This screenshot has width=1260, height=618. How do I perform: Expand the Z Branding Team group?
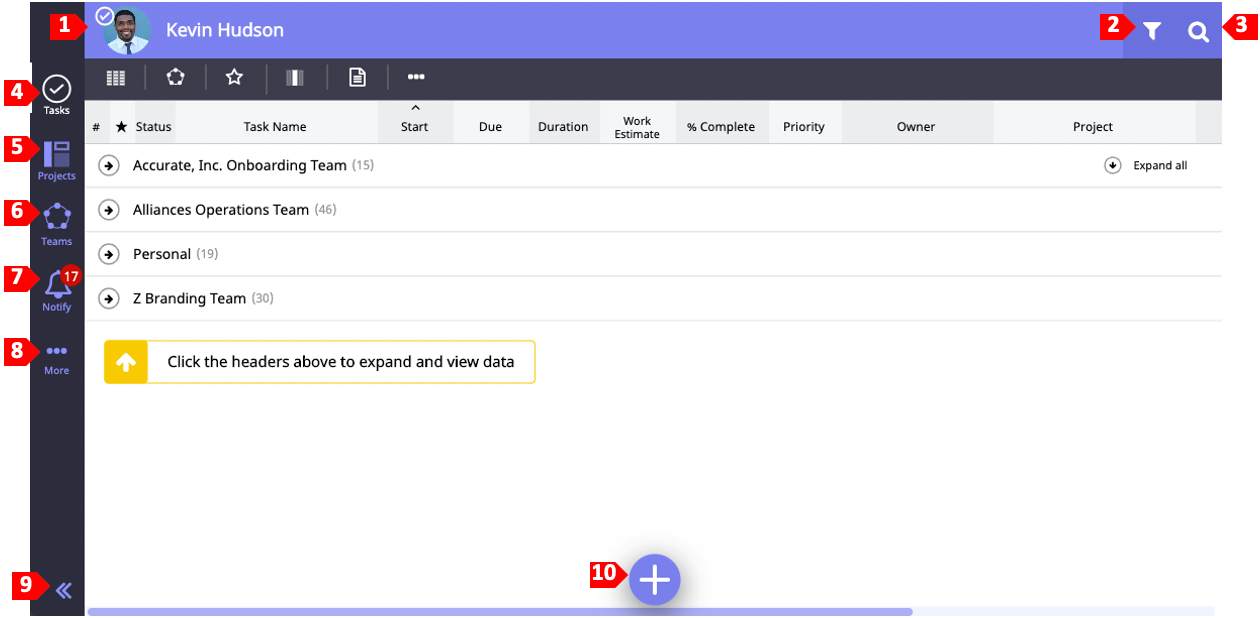[110, 299]
